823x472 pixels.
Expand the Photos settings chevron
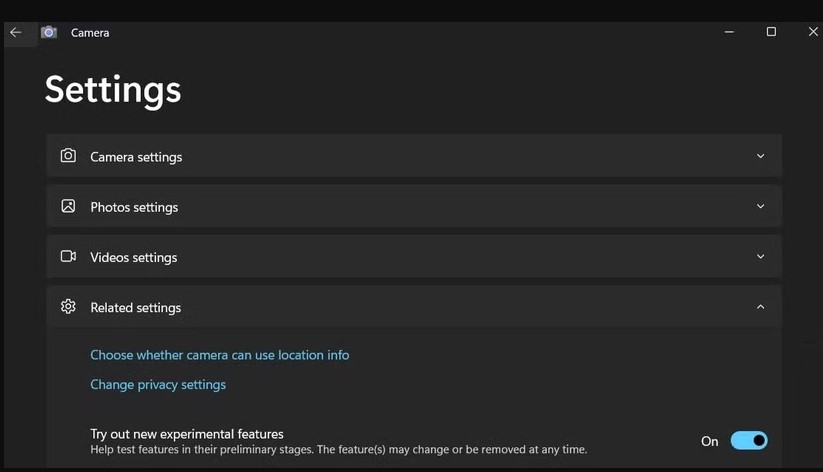(760, 206)
